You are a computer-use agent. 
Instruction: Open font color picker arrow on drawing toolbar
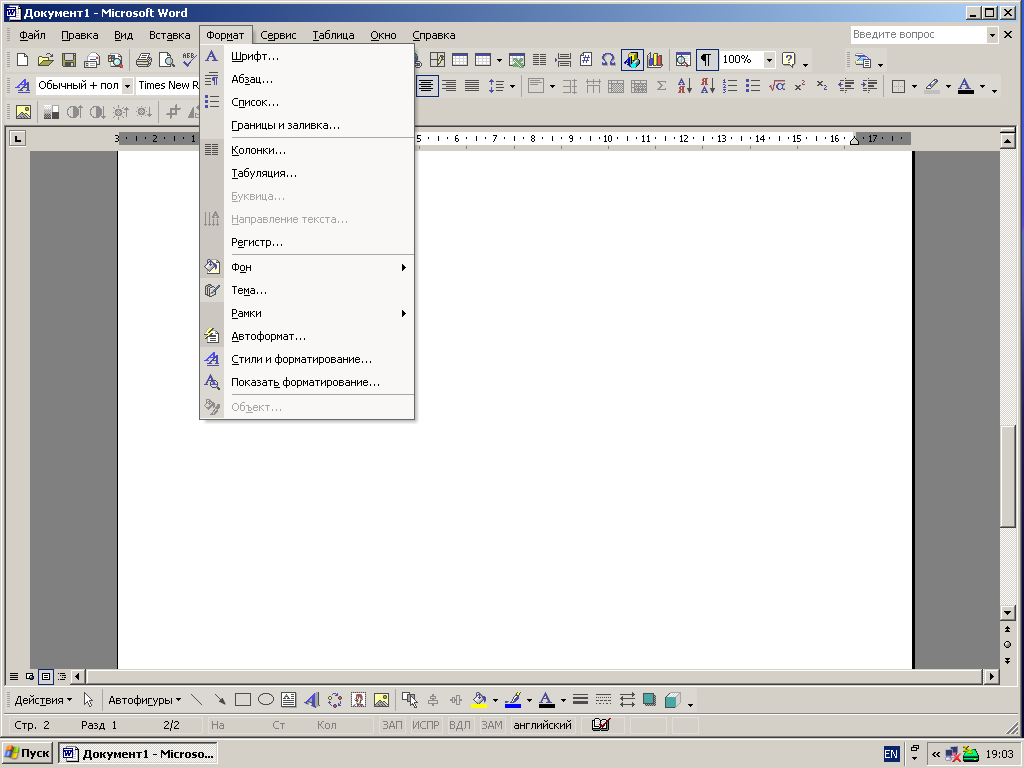pos(563,700)
